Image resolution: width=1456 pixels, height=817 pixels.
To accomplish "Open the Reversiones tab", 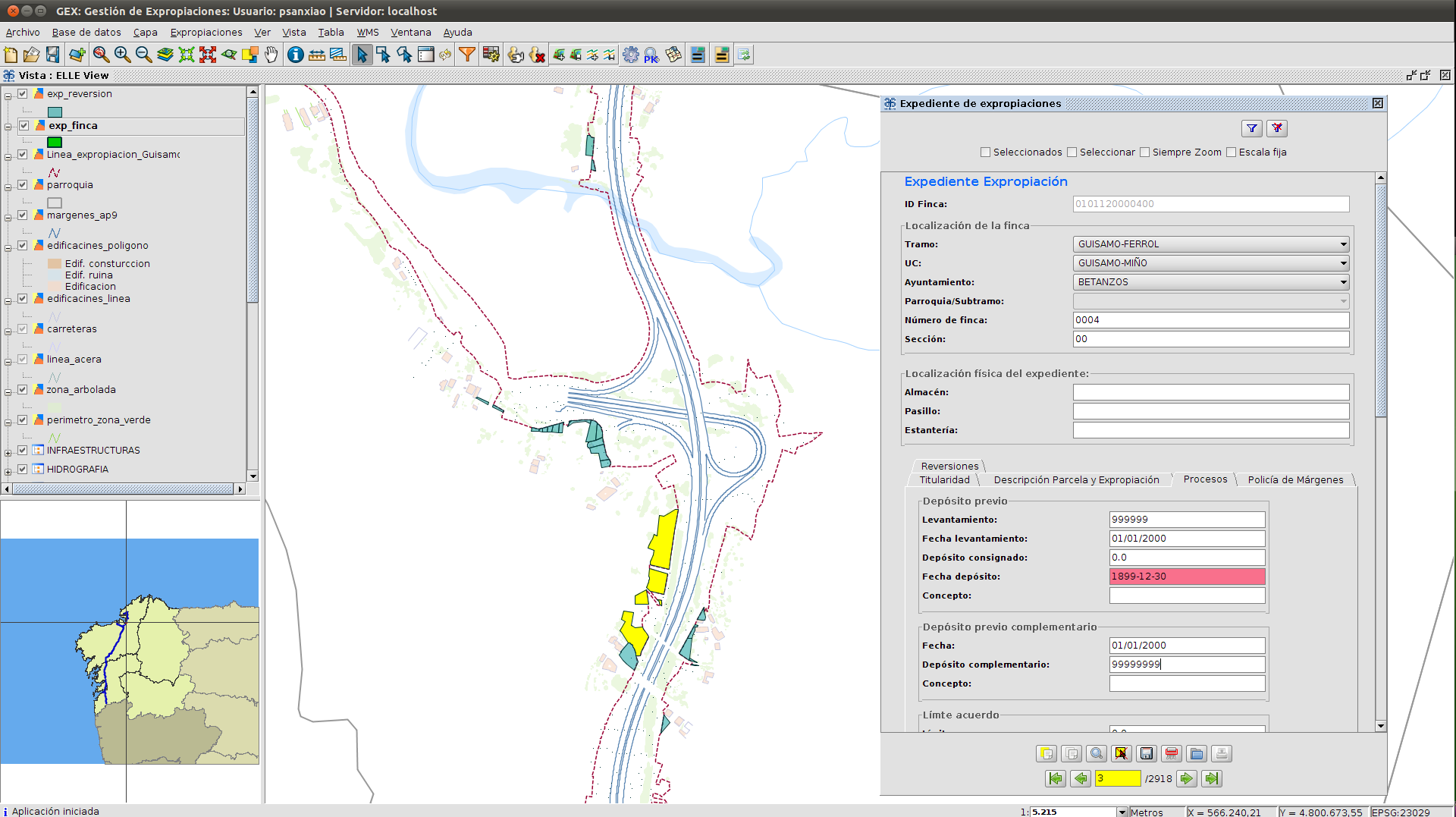I will point(949,467).
